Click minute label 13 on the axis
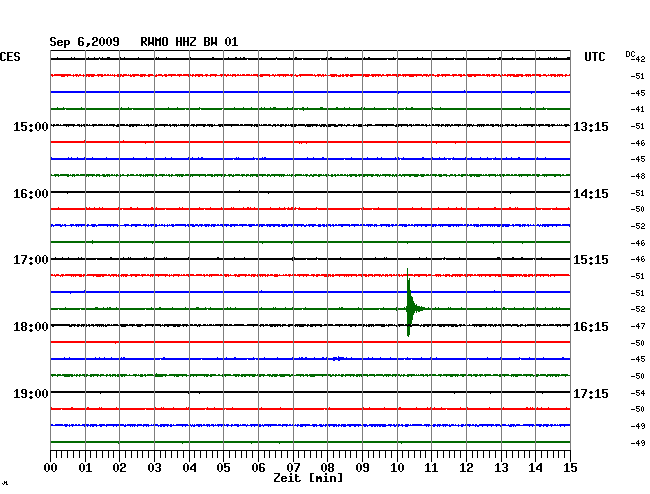This screenshot has width=650, height=494. coord(501,468)
